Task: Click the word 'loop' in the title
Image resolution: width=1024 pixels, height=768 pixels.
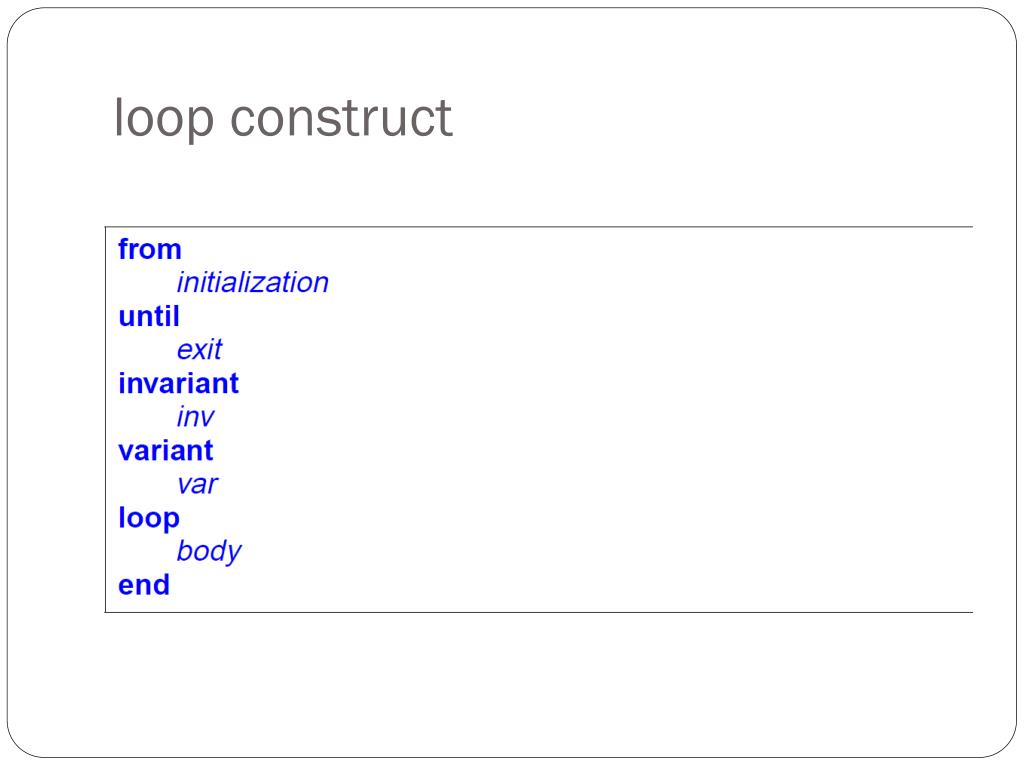Action: tap(163, 120)
